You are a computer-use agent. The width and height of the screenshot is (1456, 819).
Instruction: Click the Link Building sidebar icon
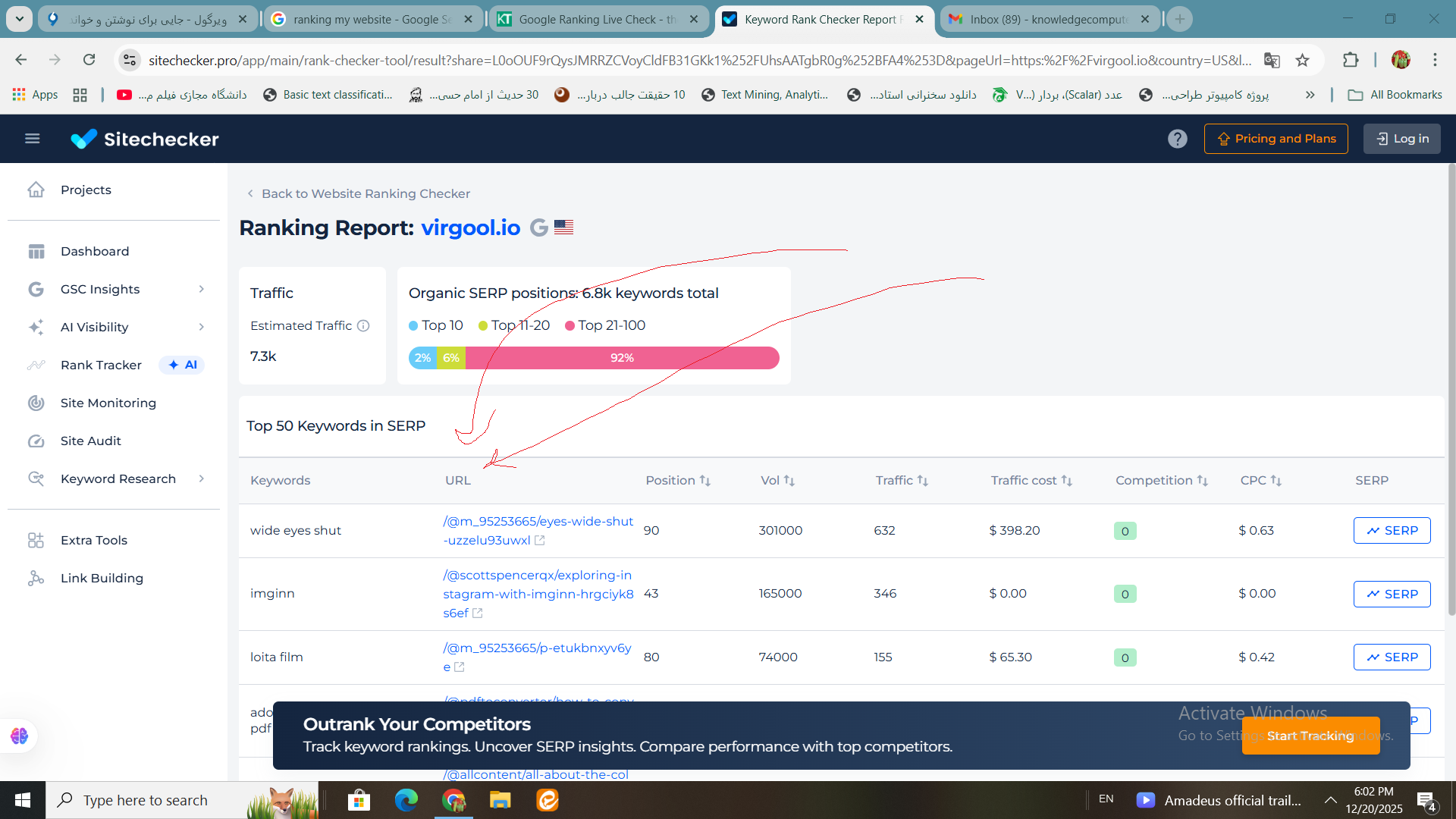point(36,579)
